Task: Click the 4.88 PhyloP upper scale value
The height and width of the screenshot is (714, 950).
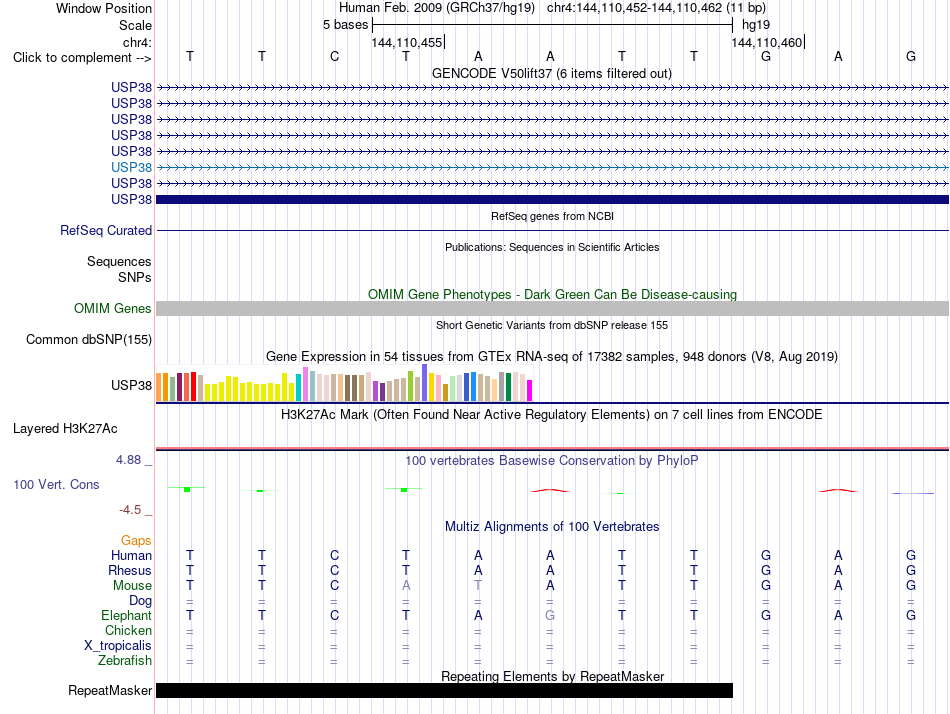Action: (128, 460)
